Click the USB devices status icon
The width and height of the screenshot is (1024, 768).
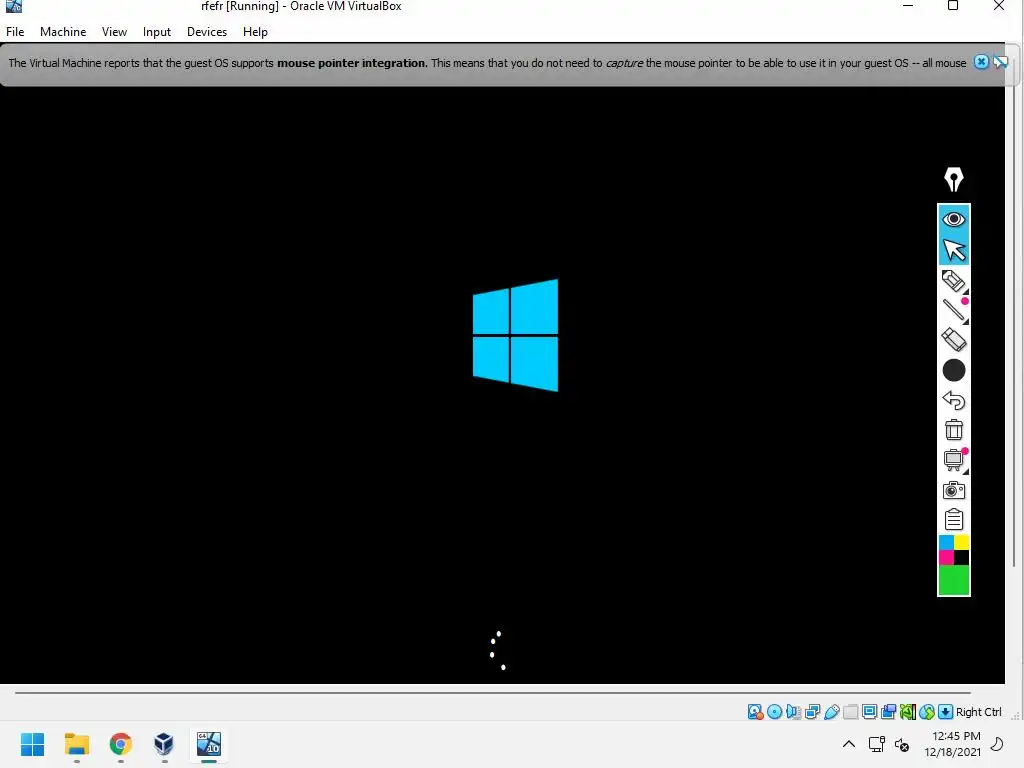(x=831, y=712)
